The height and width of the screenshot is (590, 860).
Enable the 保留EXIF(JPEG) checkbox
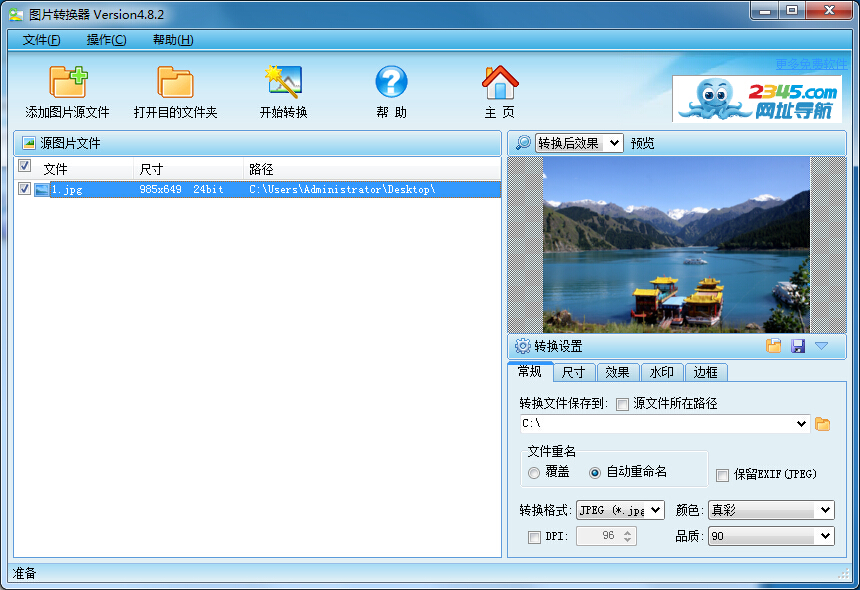click(722, 475)
